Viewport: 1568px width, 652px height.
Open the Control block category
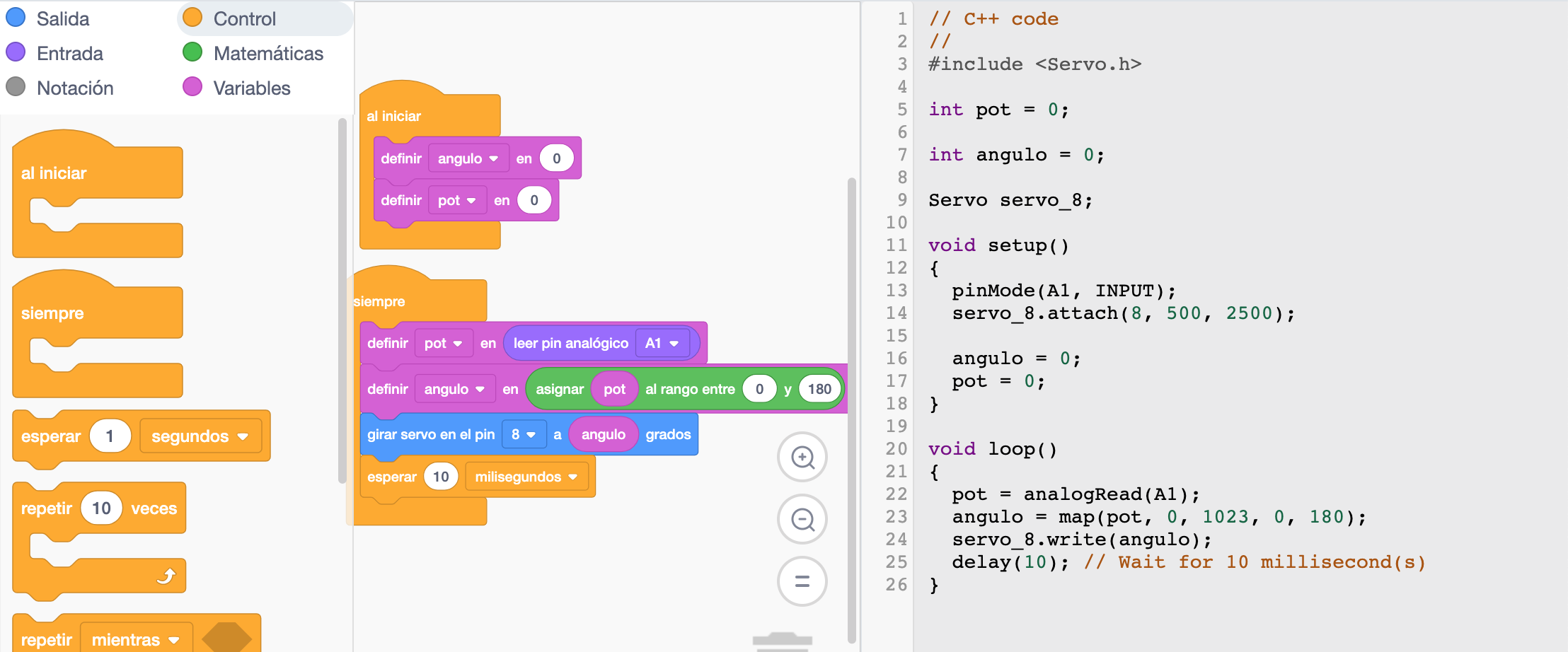(x=244, y=18)
